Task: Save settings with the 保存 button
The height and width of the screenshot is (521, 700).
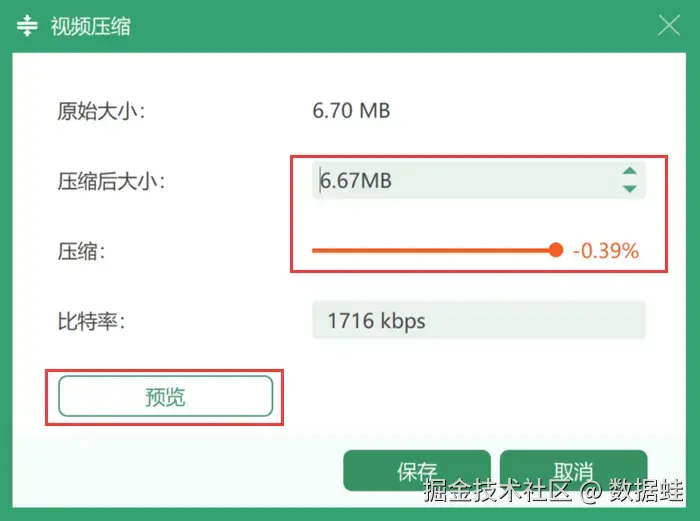Action: pos(417,471)
